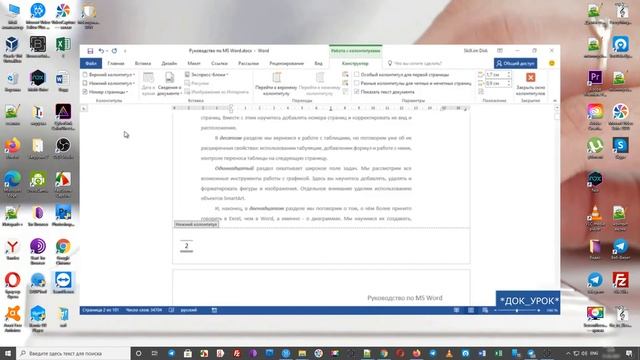The image size is (640, 360).
Task: Toggle Different Odd and Even Pages checkbox
Action: coord(357,83)
